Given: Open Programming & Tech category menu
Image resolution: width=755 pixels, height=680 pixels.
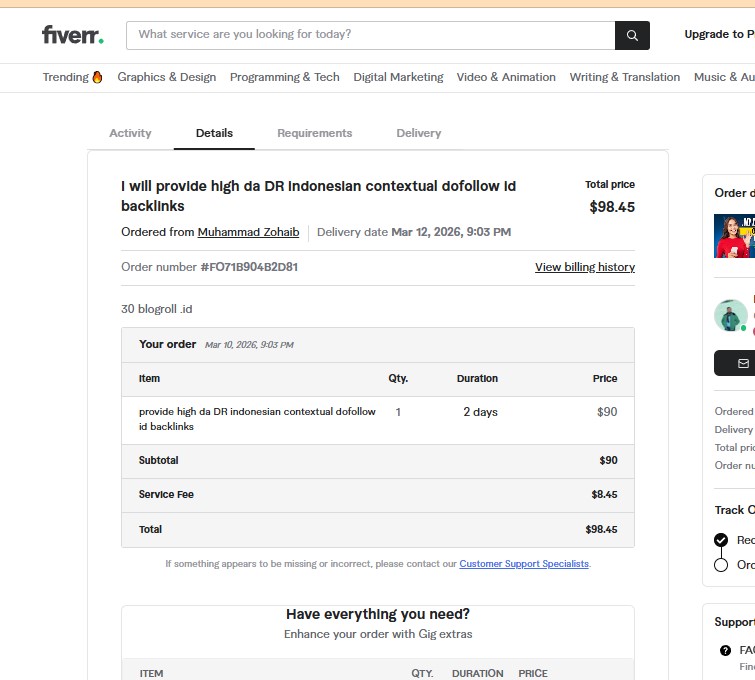Looking at the screenshot, I should 285,77.
